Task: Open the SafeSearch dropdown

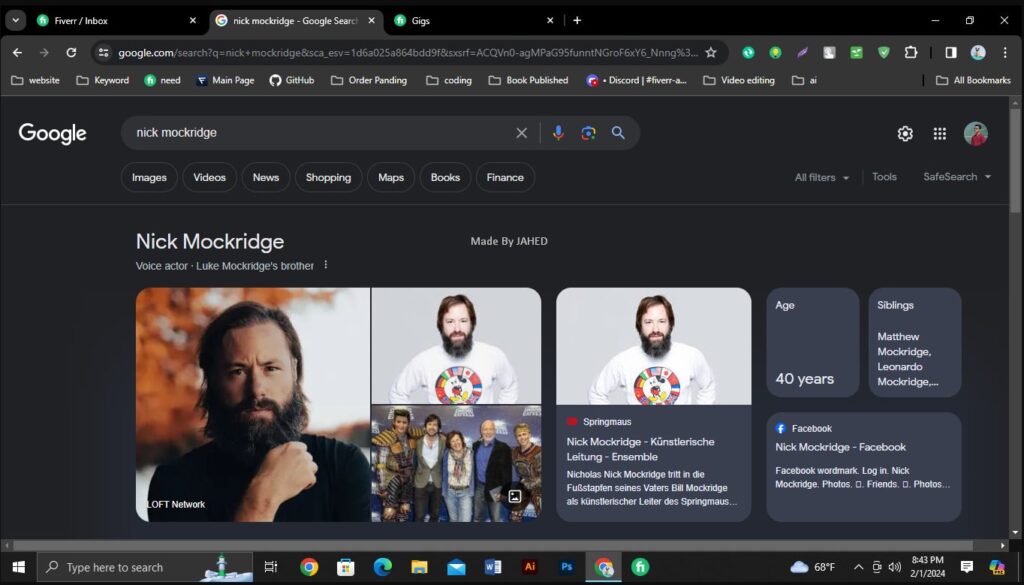Action: tap(957, 177)
